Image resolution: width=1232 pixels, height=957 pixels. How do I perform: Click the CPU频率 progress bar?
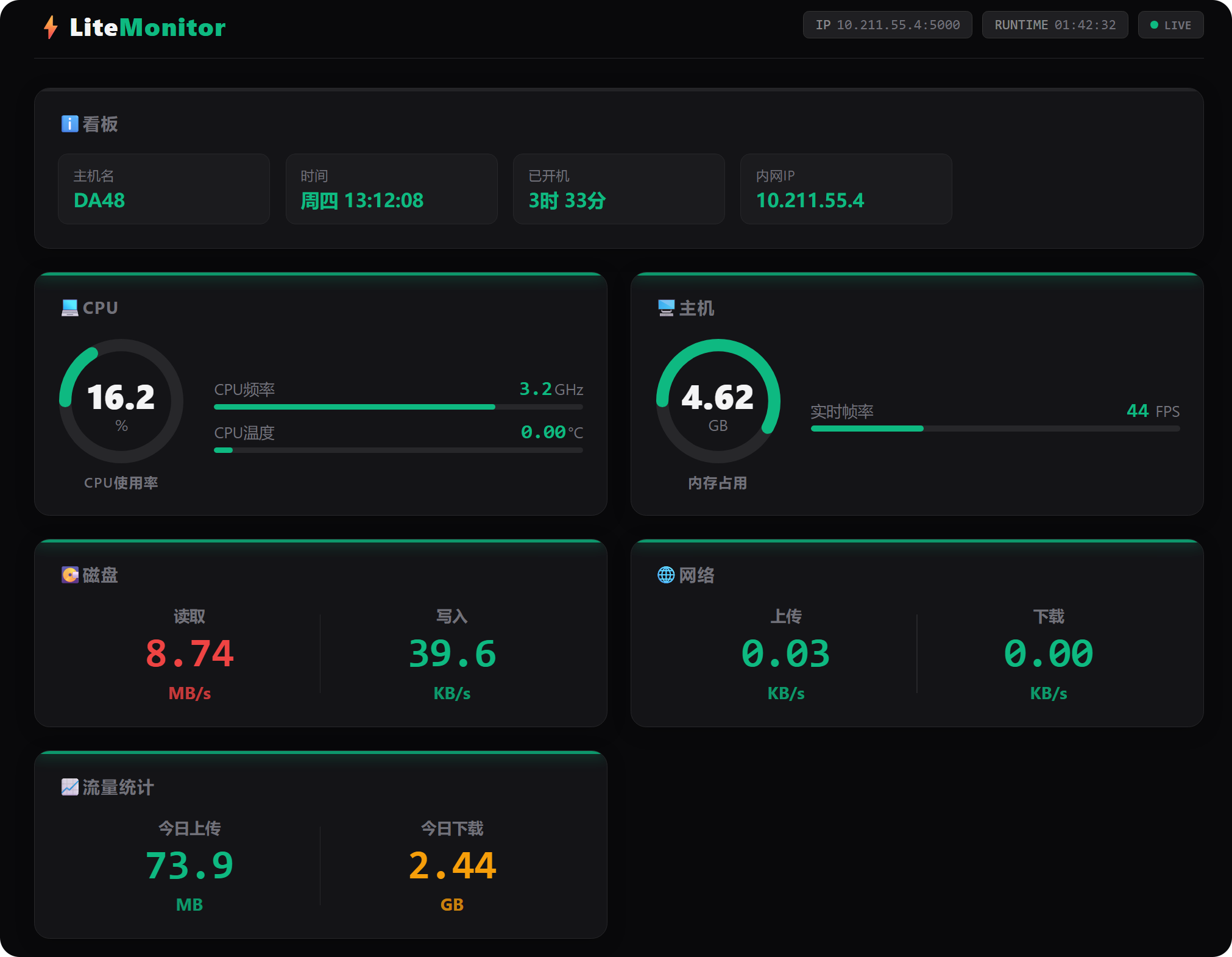coord(398,407)
